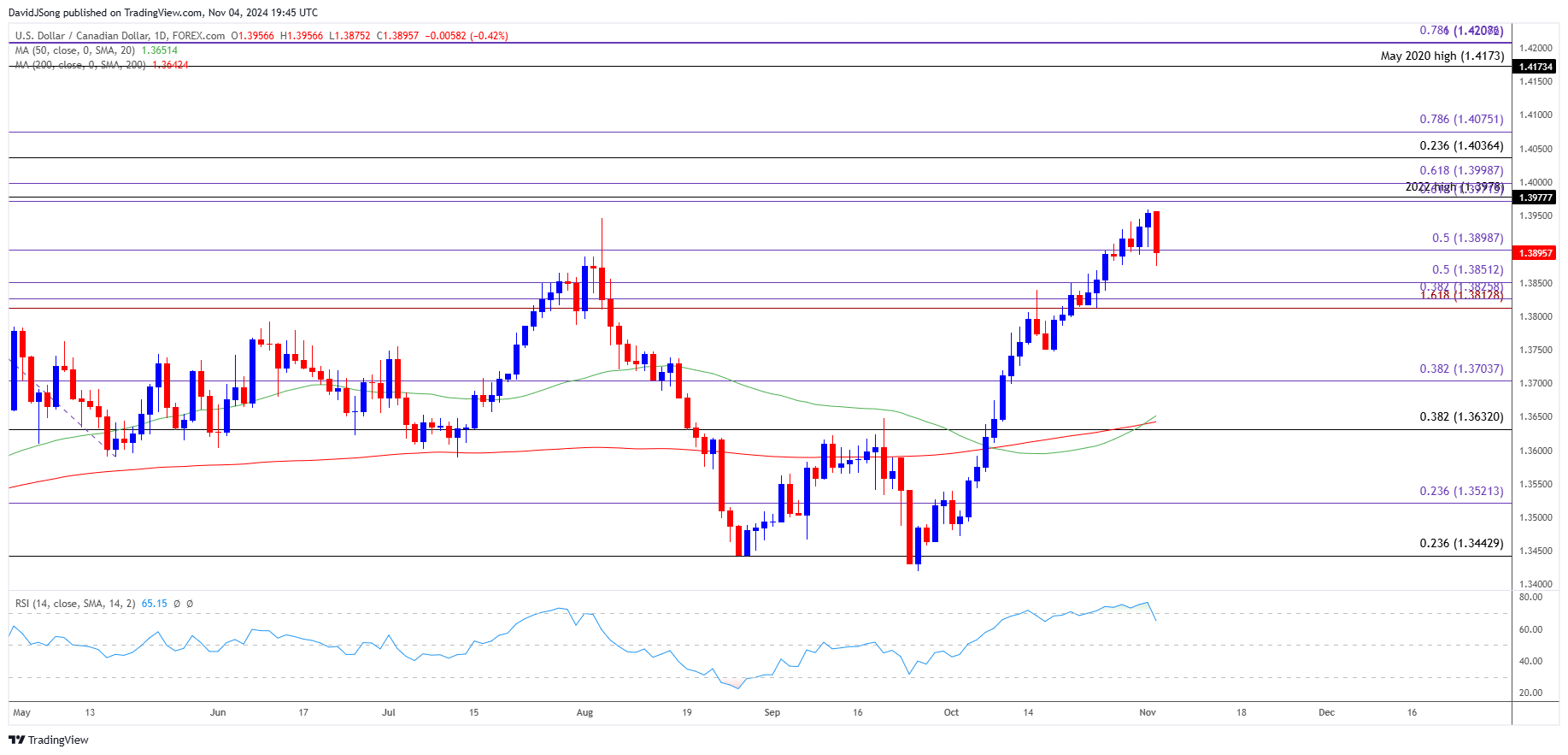
Task: Click the RSI value 65.15
Action: tap(154, 604)
